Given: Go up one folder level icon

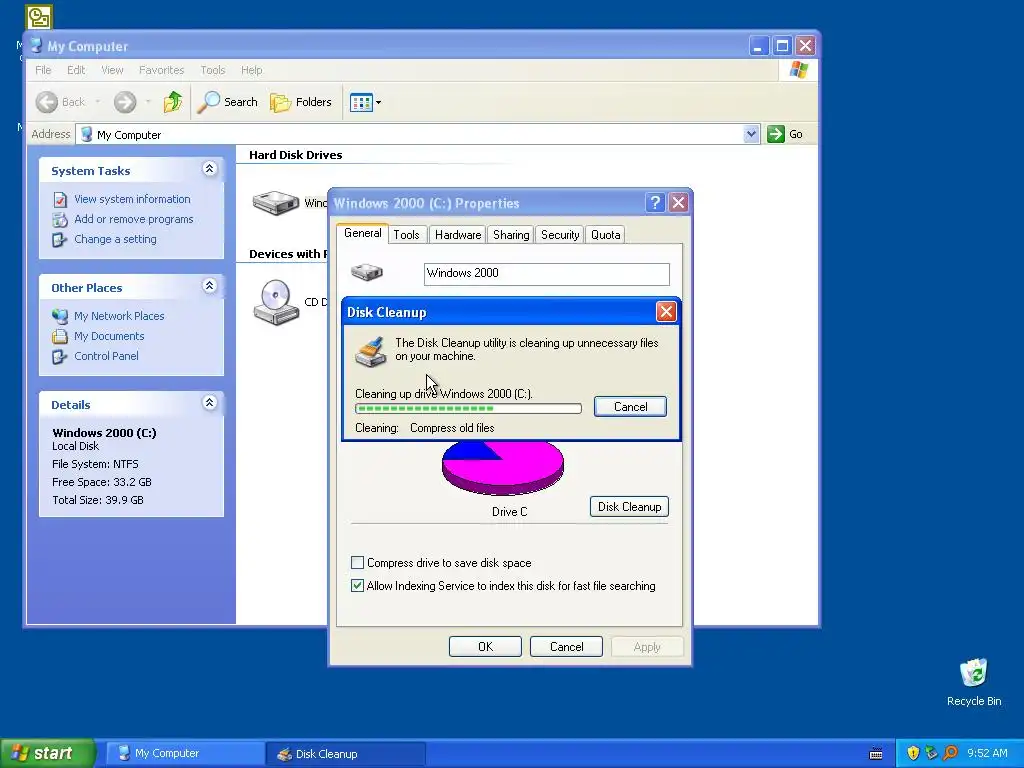Looking at the screenshot, I should (x=173, y=102).
